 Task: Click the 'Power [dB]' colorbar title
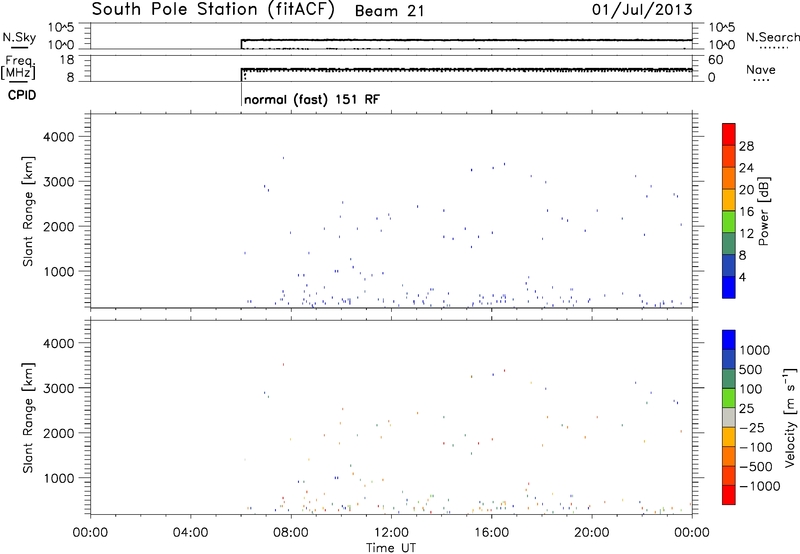pos(764,211)
